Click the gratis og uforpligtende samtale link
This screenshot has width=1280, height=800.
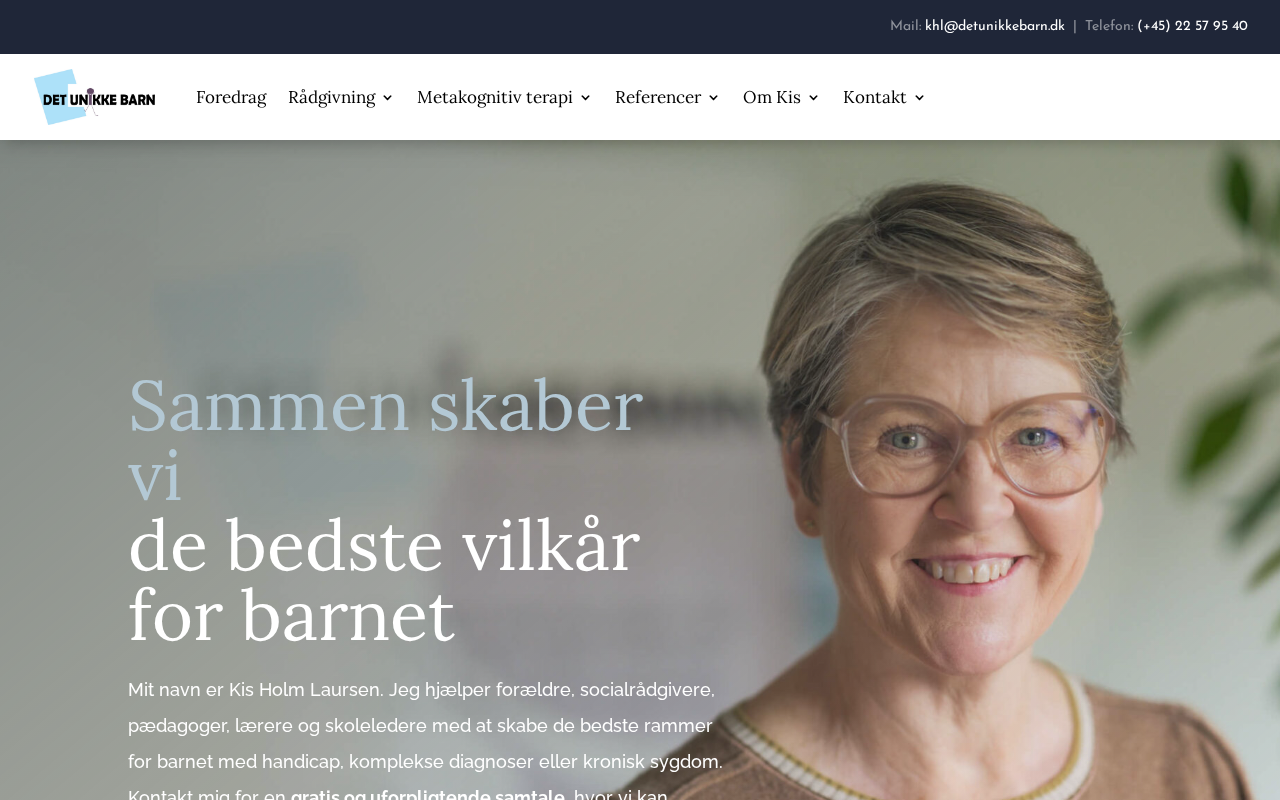click(x=428, y=794)
